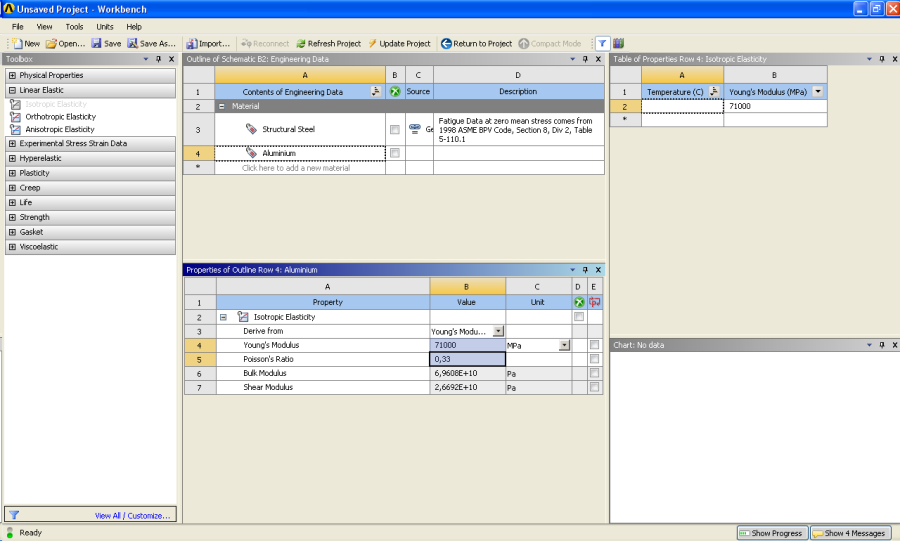Expand Experimental Stress Strain Data group

point(12,143)
